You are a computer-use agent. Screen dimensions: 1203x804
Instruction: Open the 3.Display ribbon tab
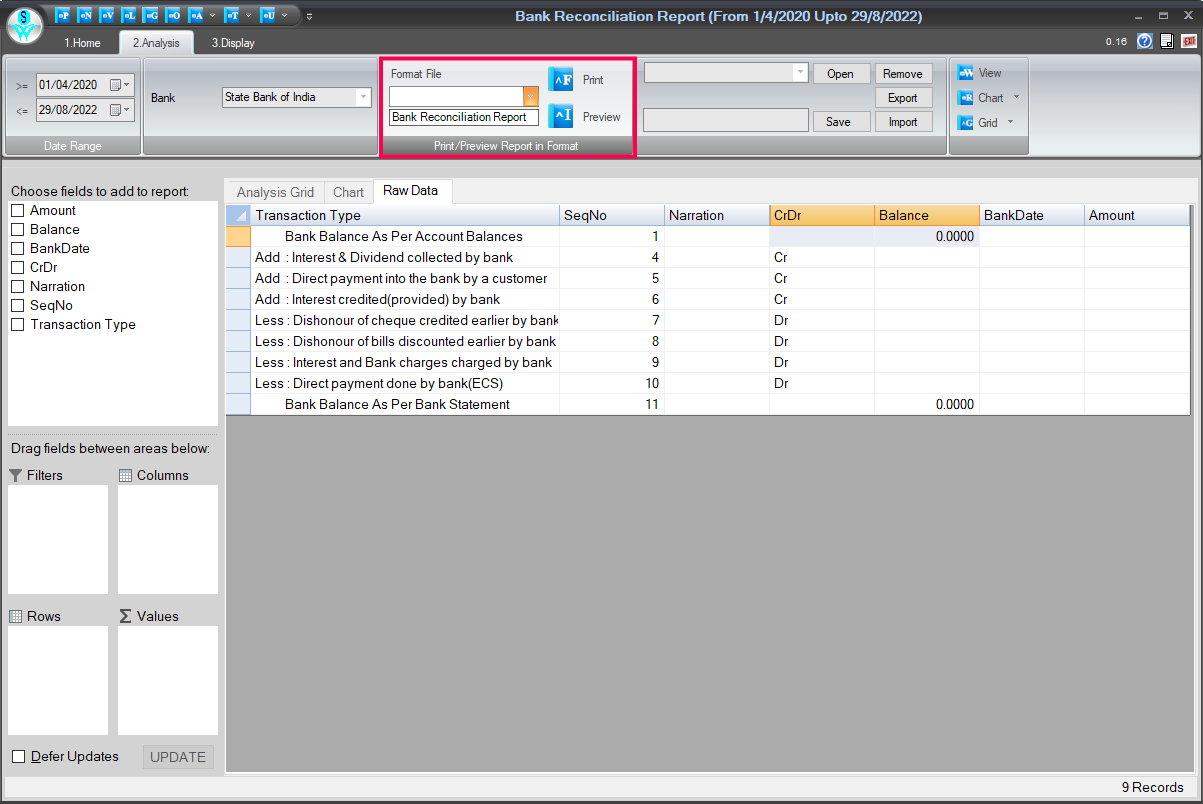coord(233,43)
